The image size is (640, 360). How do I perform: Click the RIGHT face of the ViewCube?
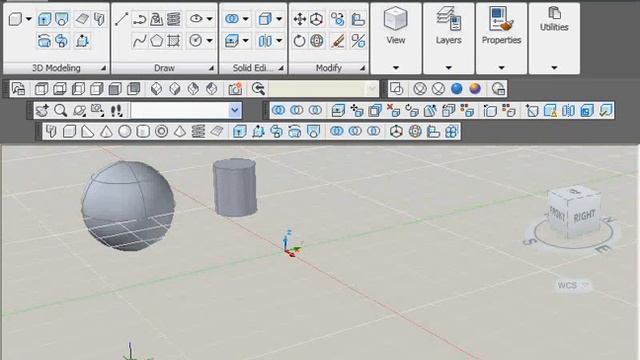coord(584,216)
